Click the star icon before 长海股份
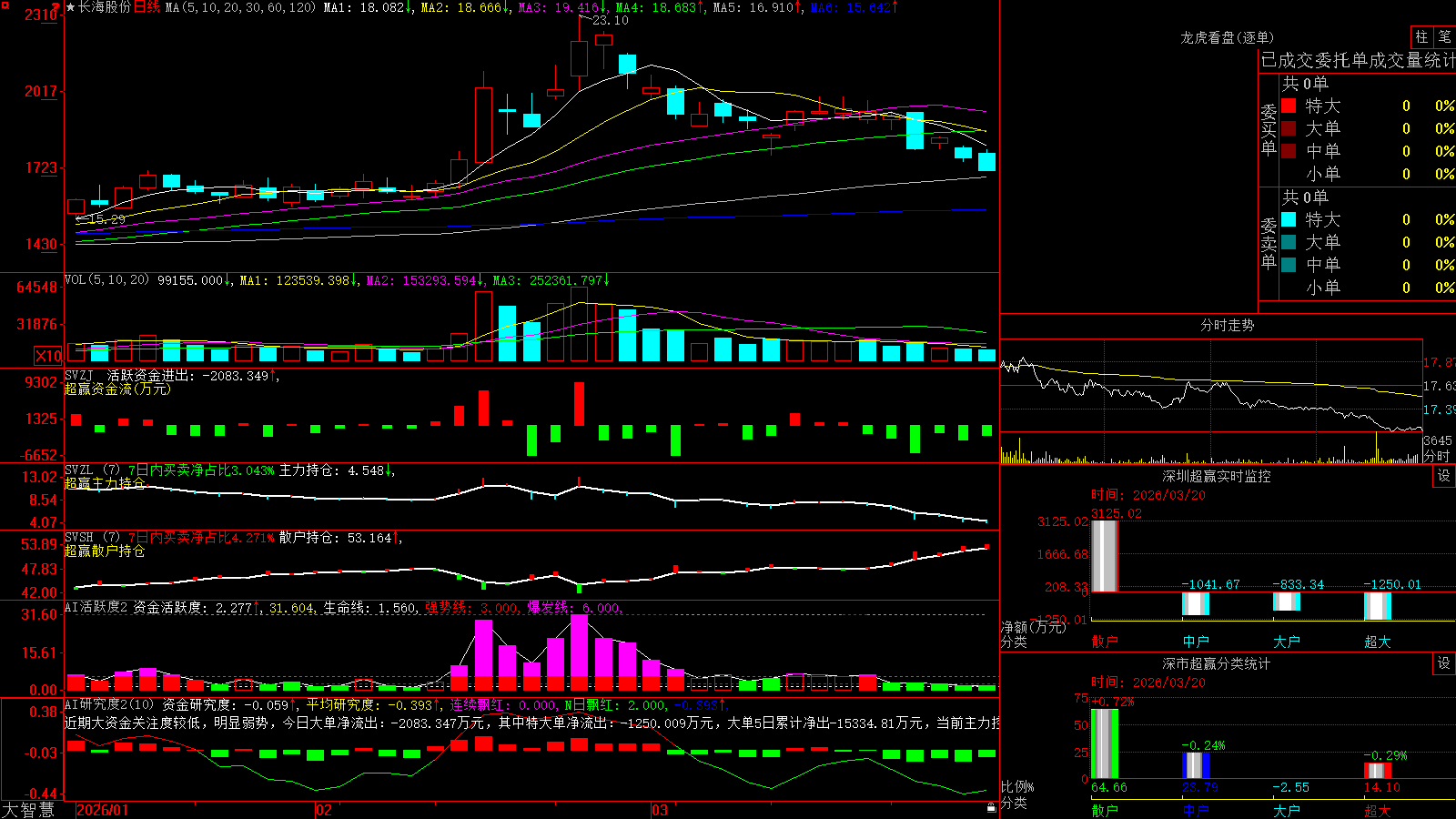The width and height of the screenshot is (1456, 819). click(71, 7)
